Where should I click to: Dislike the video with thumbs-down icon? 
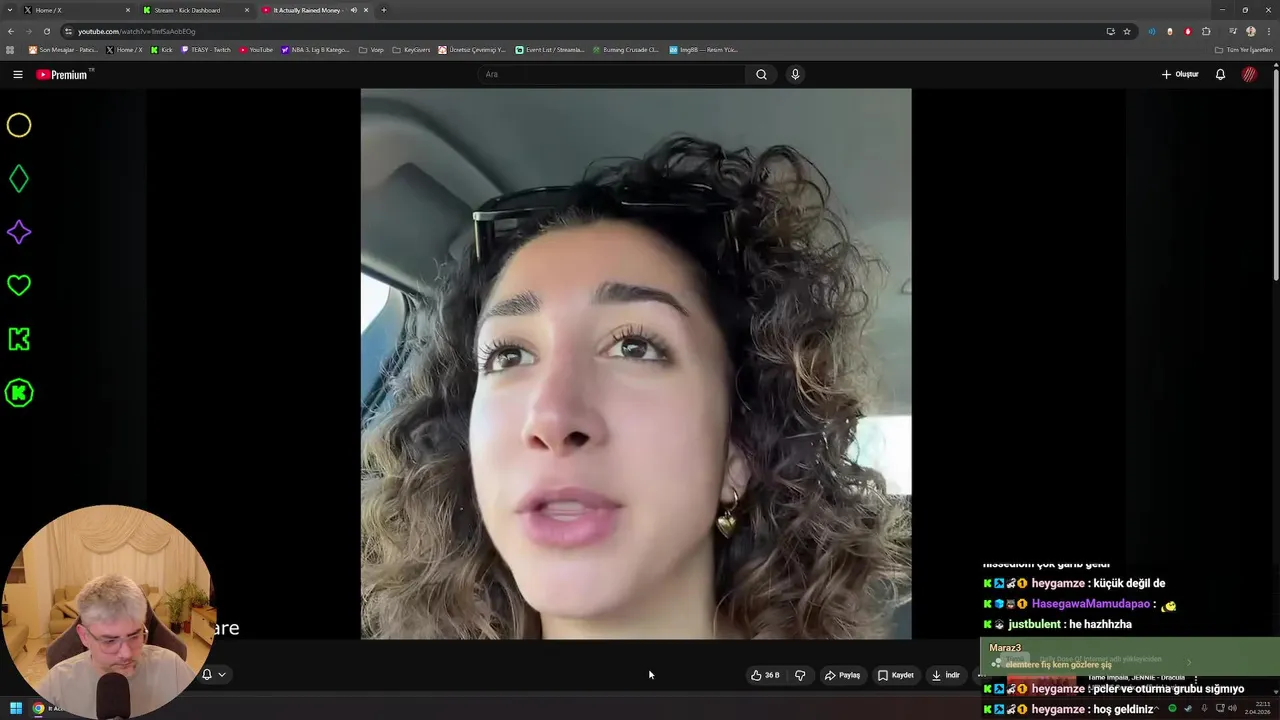(x=800, y=675)
